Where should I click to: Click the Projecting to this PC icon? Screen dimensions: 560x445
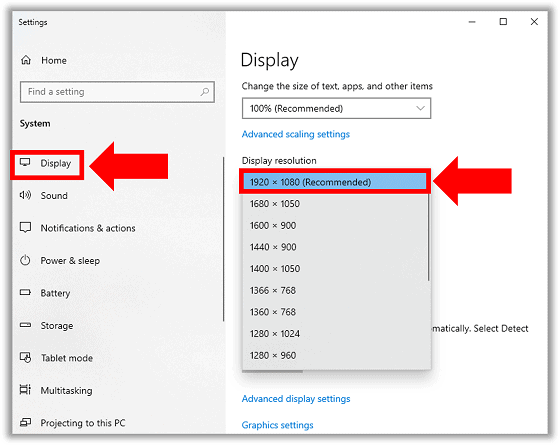click(25, 422)
